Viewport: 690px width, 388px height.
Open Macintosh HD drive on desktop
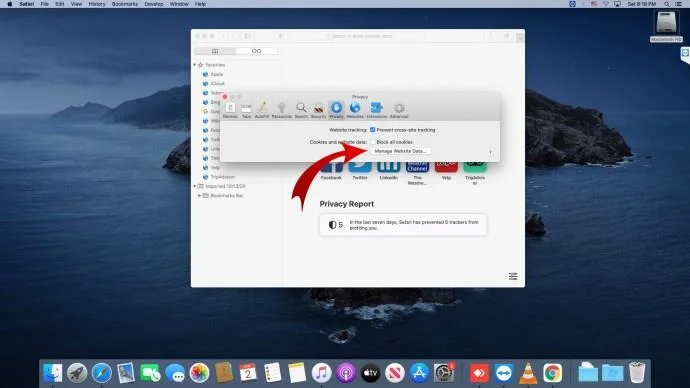coord(666,26)
